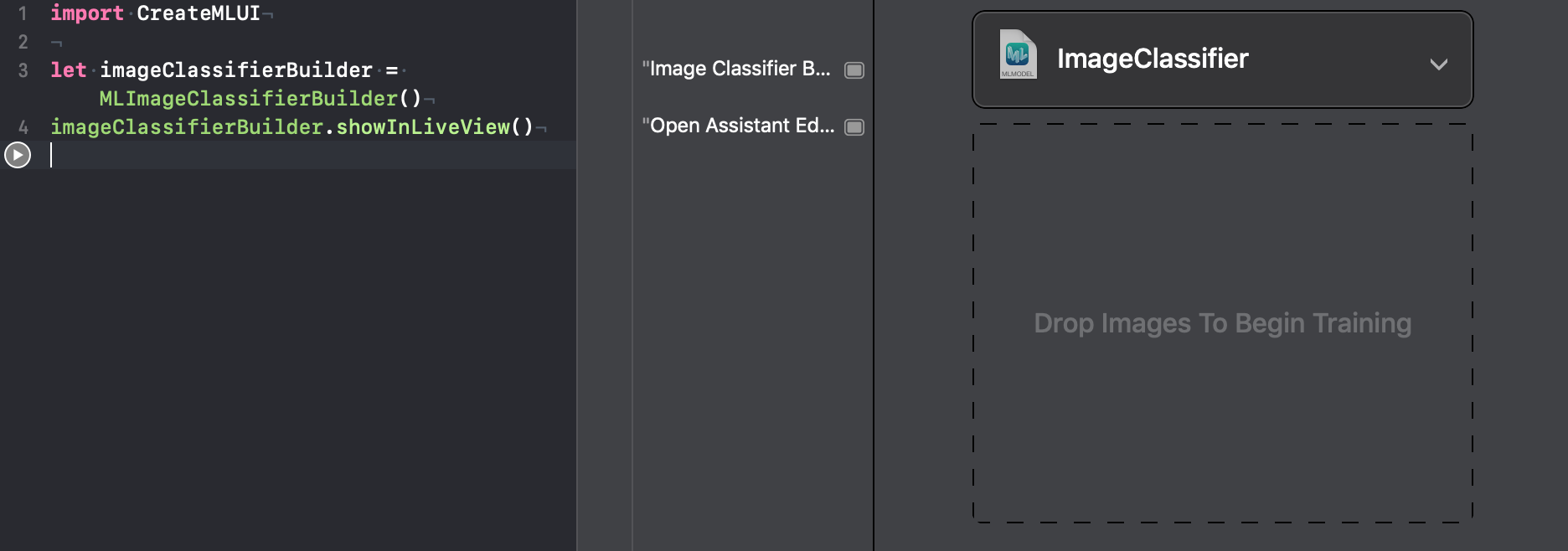Image resolution: width=1568 pixels, height=551 pixels.
Task: Show Quick Look result for Open Assistant Ed...
Action: click(x=854, y=127)
